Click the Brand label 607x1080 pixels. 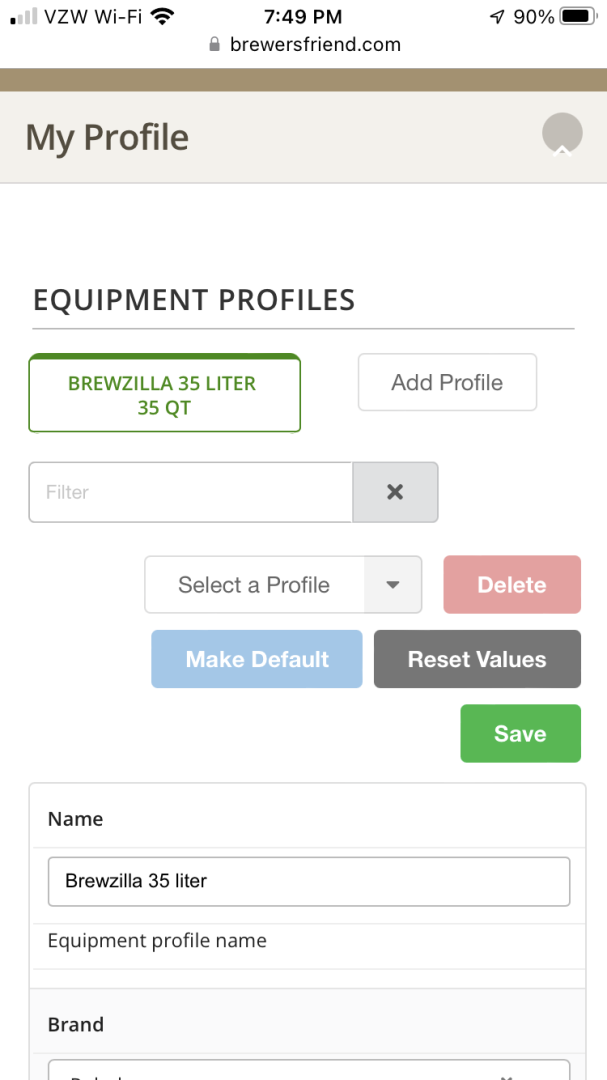pyautogui.click(x=76, y=1024)
